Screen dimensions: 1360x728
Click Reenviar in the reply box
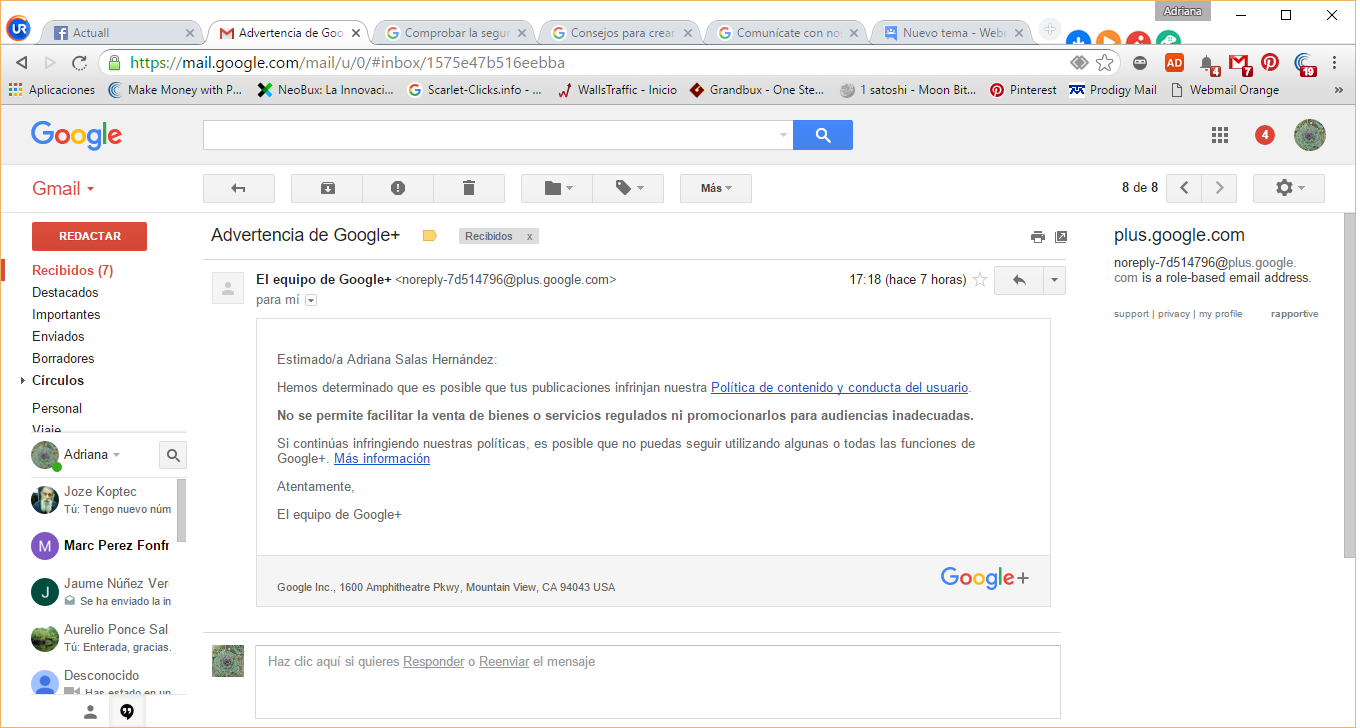(504, 662)
